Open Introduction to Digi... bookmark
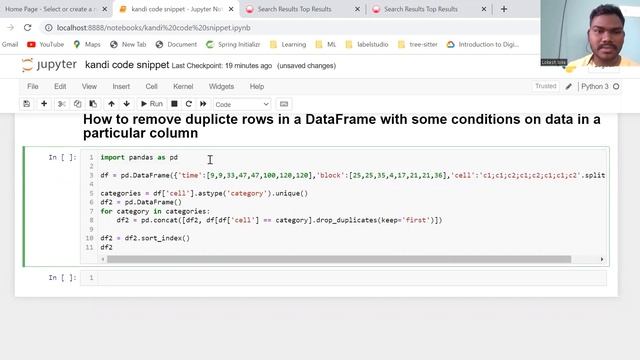This screenshot has height=360, width=640. pyautogui.click(x=482, y=44)
